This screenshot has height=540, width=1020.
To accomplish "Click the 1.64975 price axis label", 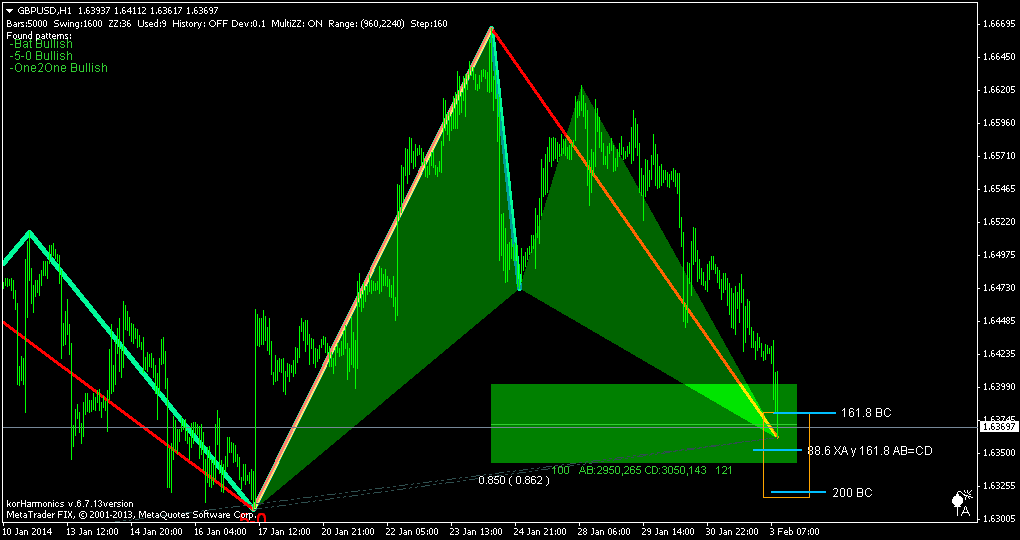I will 1000,254.
